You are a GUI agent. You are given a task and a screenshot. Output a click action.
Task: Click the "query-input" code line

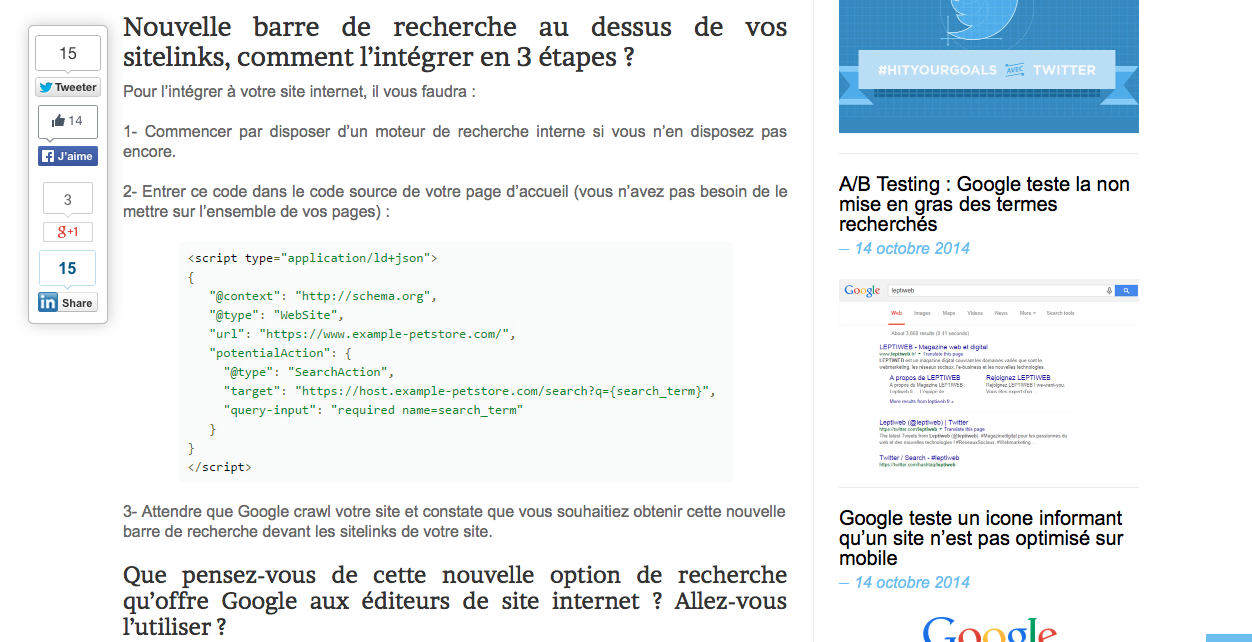(x=373, y=410)
